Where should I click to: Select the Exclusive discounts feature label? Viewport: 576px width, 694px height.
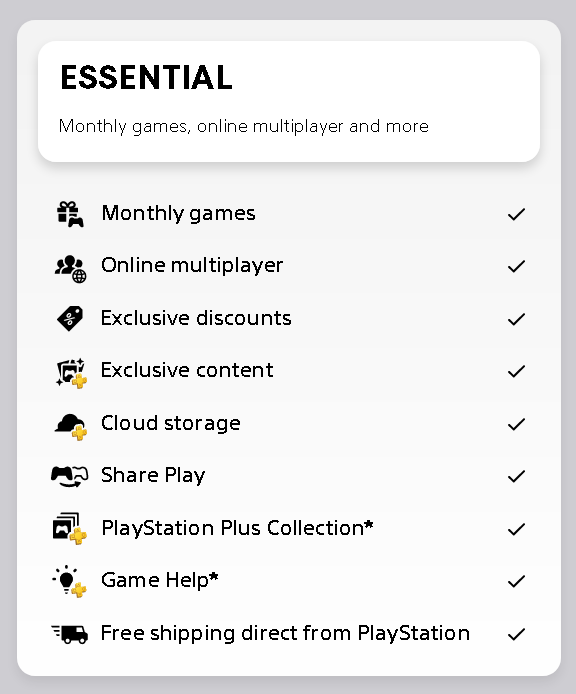coord(196,318)
